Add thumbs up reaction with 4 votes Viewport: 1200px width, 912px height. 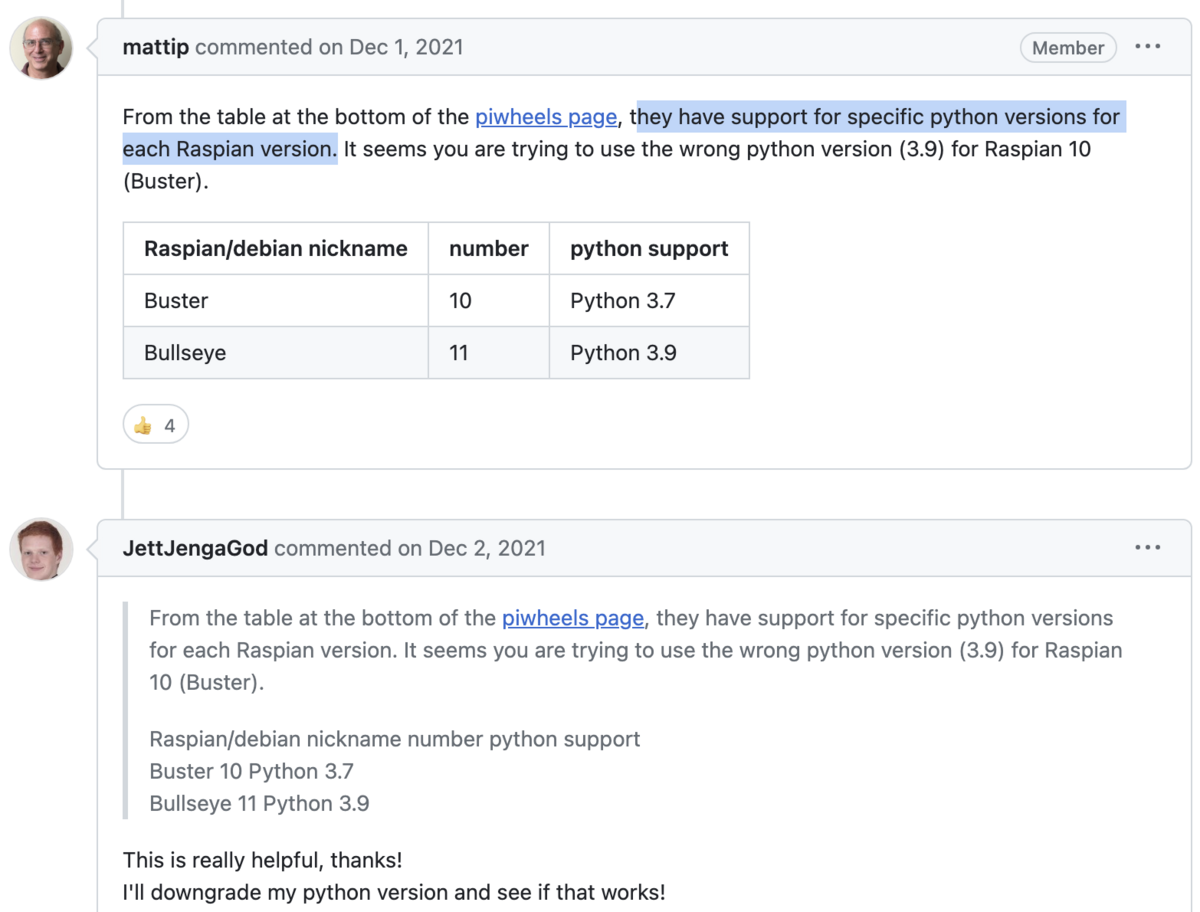pyautogui.click(x=155, y=425)
